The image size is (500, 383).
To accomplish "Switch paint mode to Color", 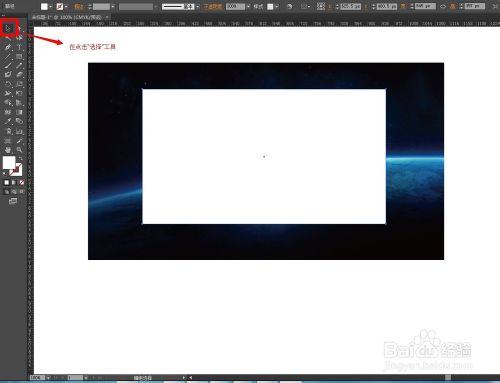I will tap(6, 182).
